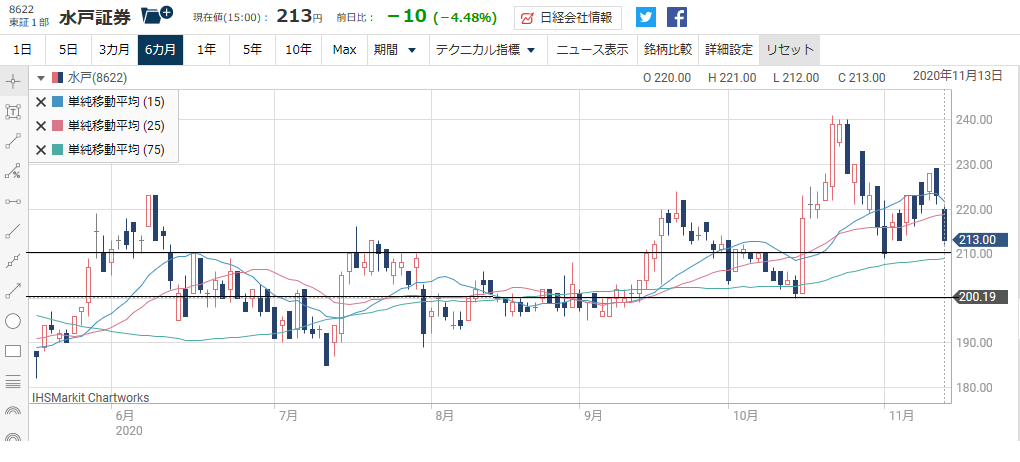Select the regression trend line tool
Image resolution: width=1020 pixels, height=462 pixels.
13,261
